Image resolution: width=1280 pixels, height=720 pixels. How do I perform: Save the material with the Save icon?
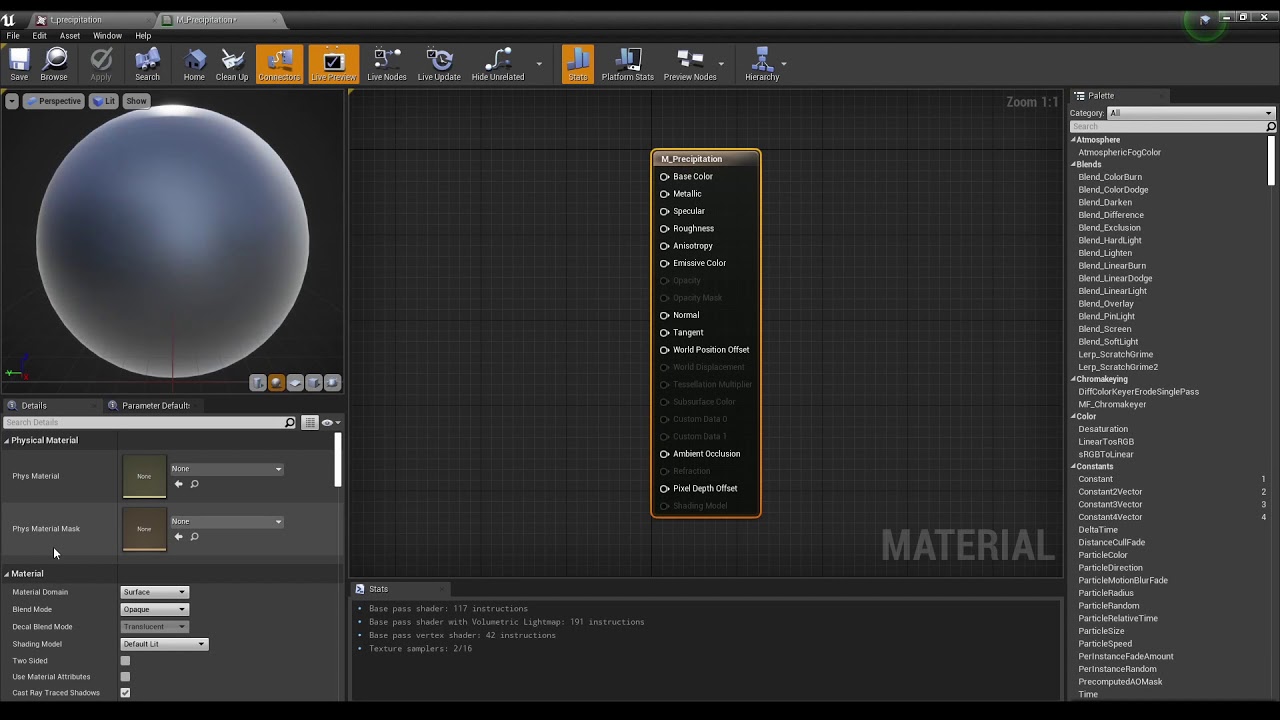[x=19, y=64]
